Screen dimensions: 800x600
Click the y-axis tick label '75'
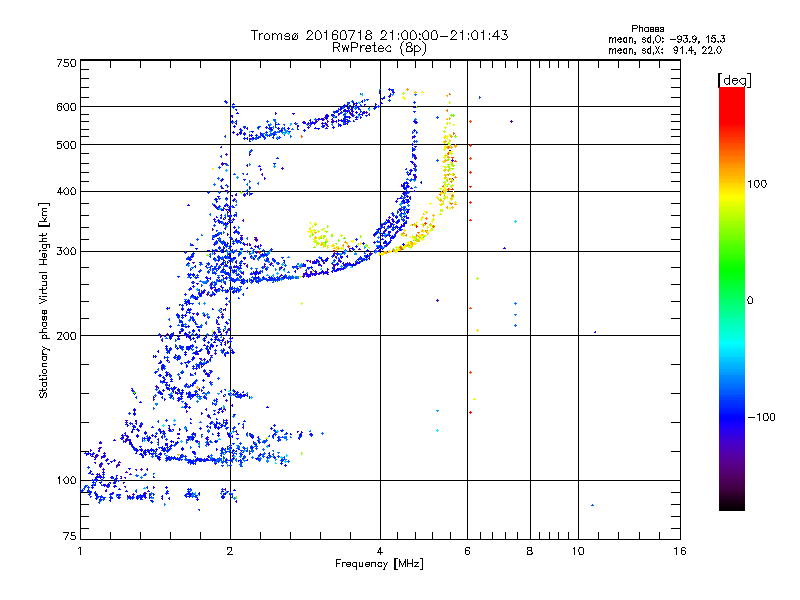(70, 536)
